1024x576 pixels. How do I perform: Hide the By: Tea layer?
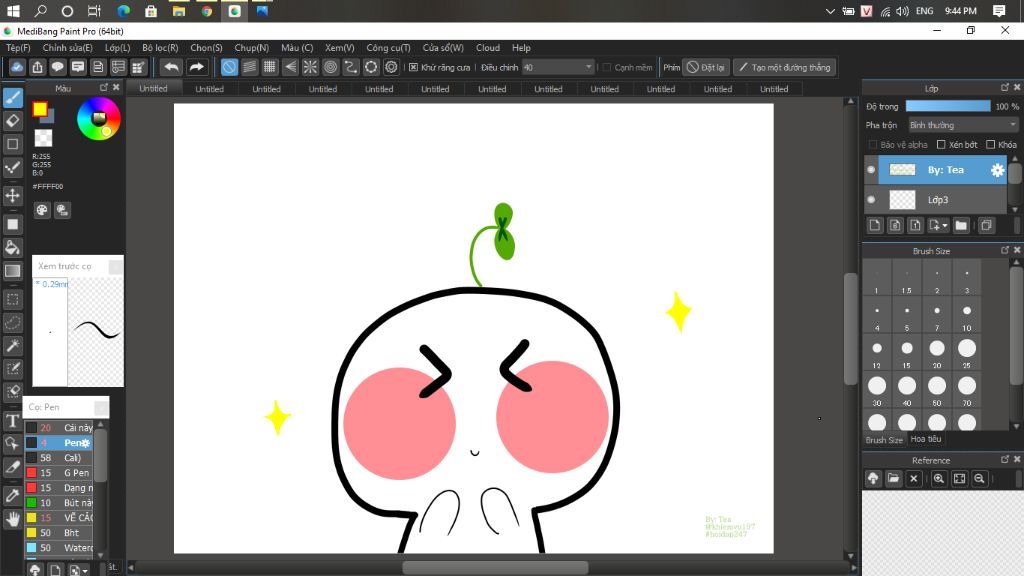(x=871, y=170)
